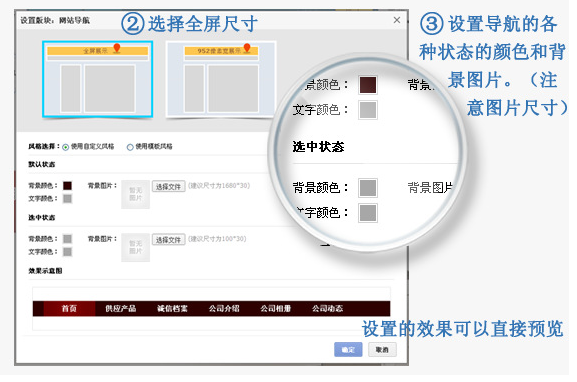
Task: Click 暂无图片 placeholder under 默认状态
Action: (135, 194)
